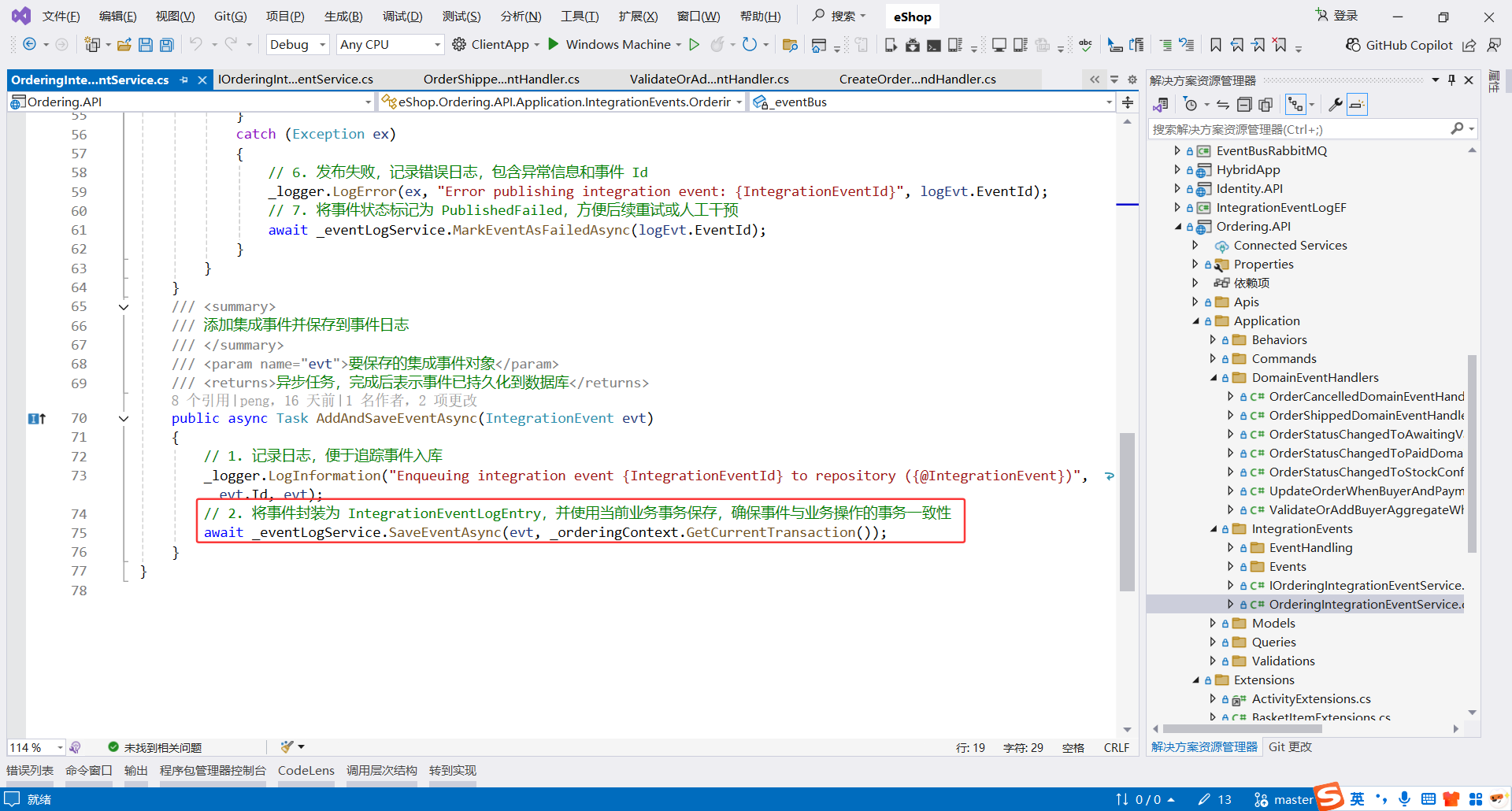Open GitHub Copilot
The width and height of the screenshot is (1512, 811).
(x=1399, y=45)
